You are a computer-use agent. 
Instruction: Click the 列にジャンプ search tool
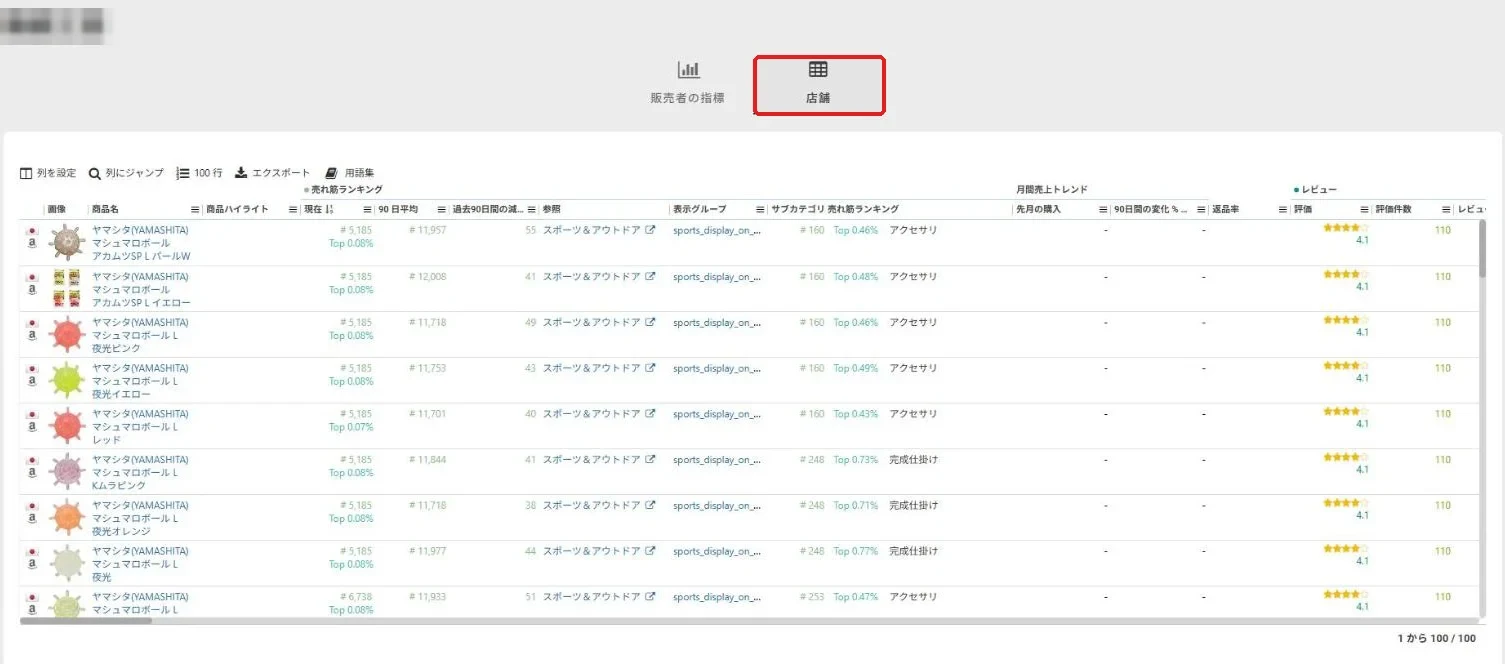click(x=126, y=173)
